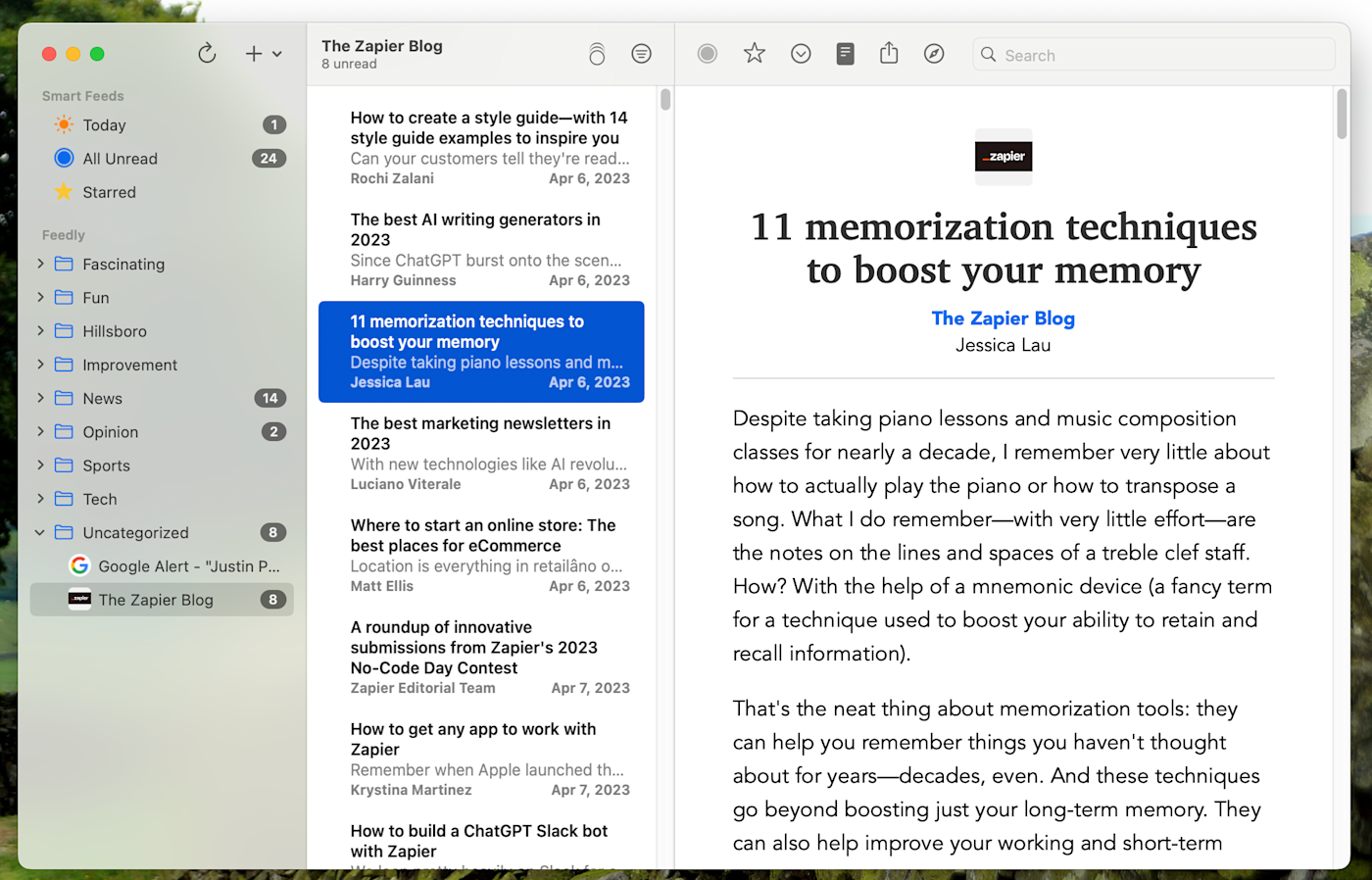Click the Zapier logo above the headline
This screenshot has width=1372, height=880.
point(1004,157)
